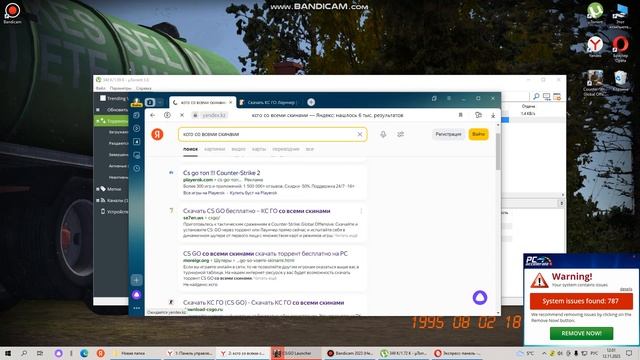Screen dimensions: 640x360
Task: Open uTorrent taskbar button
Action: coord(403,353)
